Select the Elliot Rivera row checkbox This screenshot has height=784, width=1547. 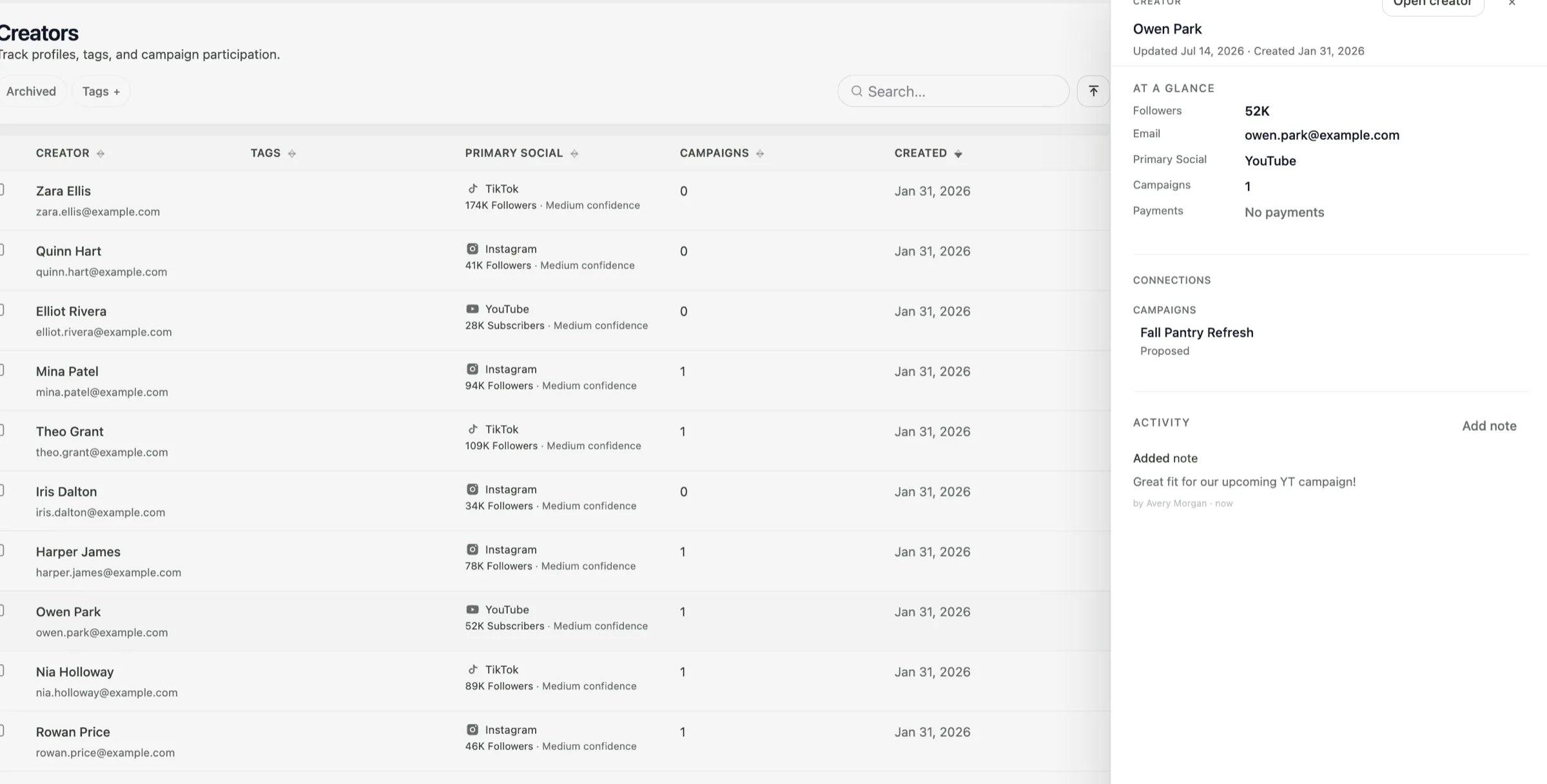point(1,310)
